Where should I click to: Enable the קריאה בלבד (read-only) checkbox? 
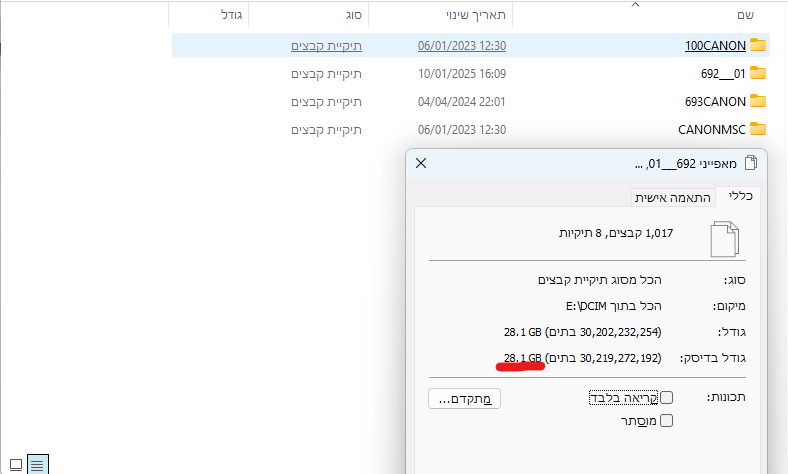coord(667,398)
